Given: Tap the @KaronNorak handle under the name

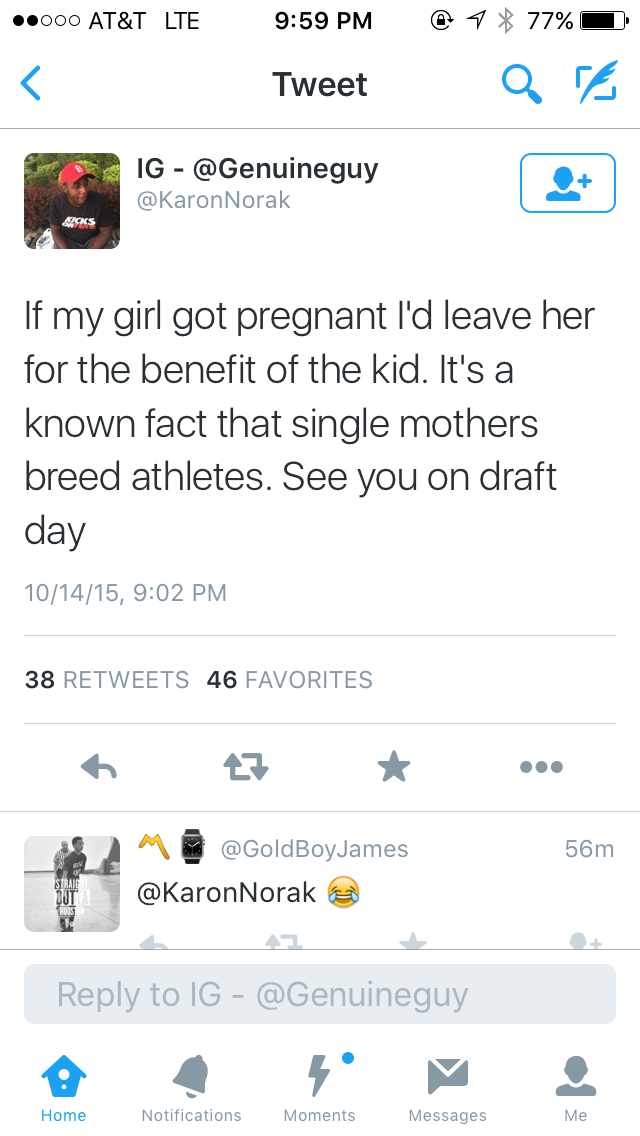Looking at the screenshot, I should point(213,200).
